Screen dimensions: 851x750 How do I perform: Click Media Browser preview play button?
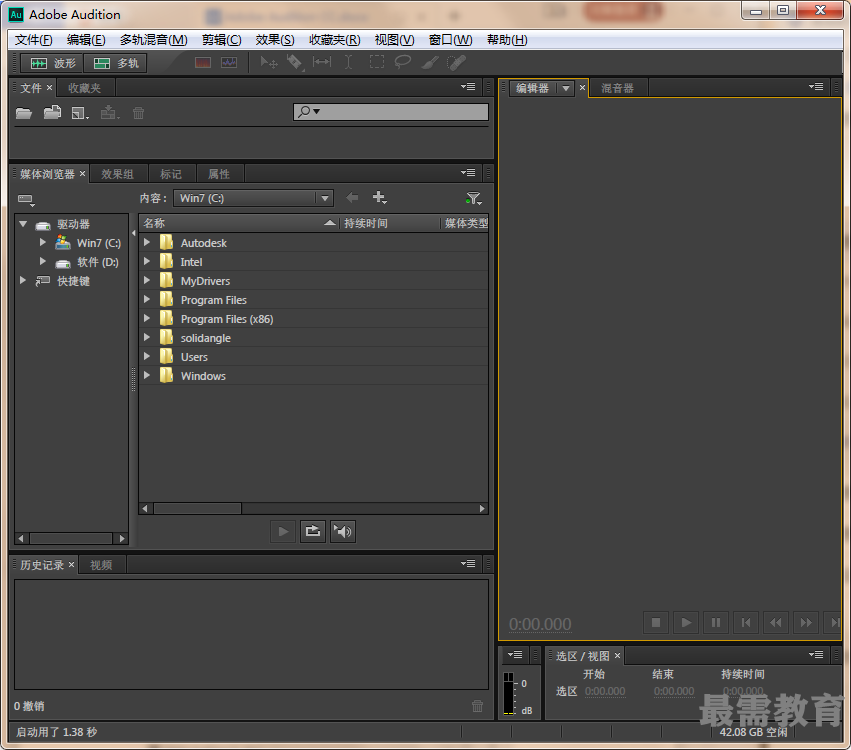(x=283, y=531)
